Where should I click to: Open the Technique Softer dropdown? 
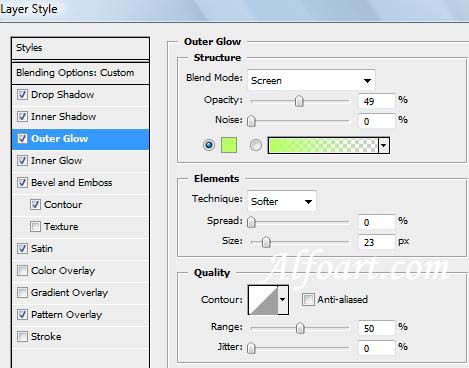point(282,201)
